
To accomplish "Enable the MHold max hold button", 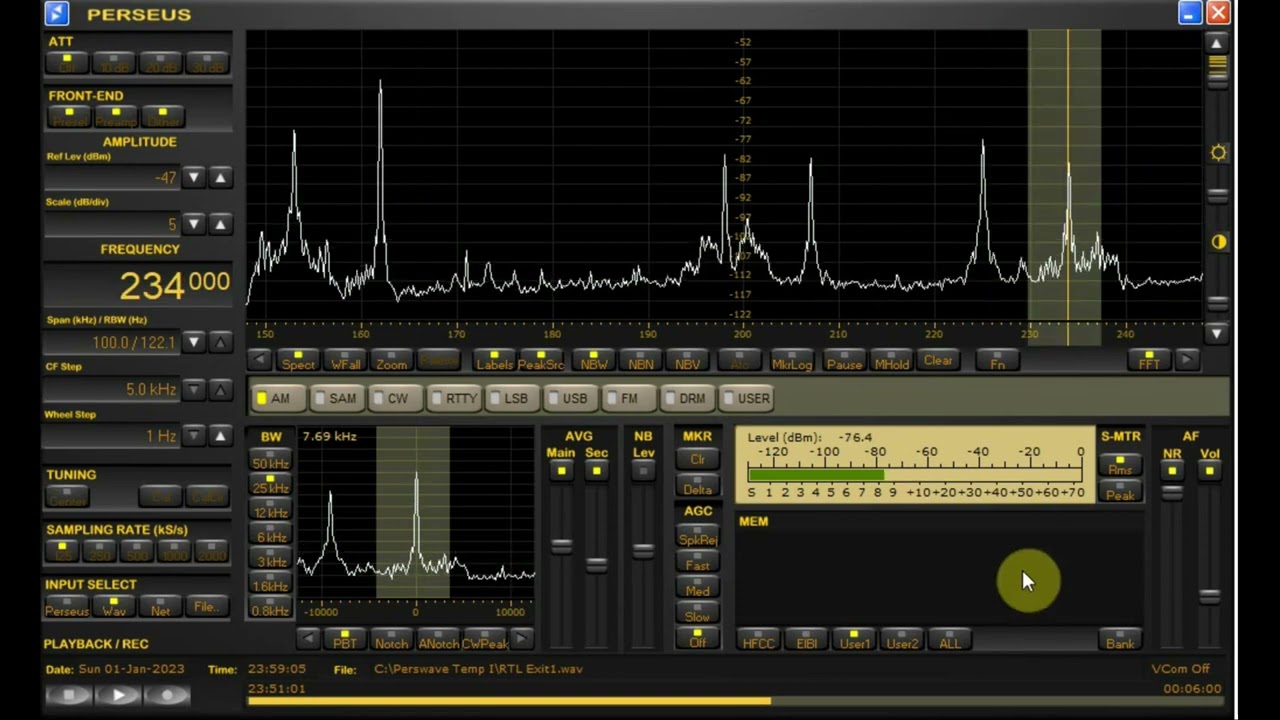I will (x=891, y=361).
